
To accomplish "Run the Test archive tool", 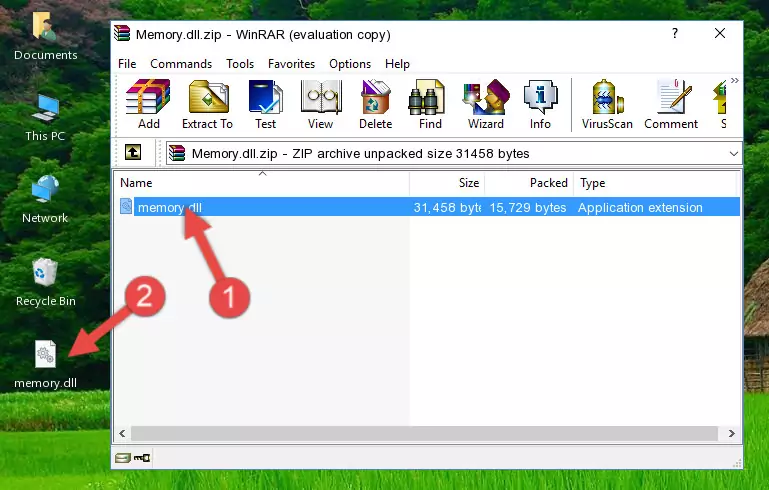I will (265, 103).
